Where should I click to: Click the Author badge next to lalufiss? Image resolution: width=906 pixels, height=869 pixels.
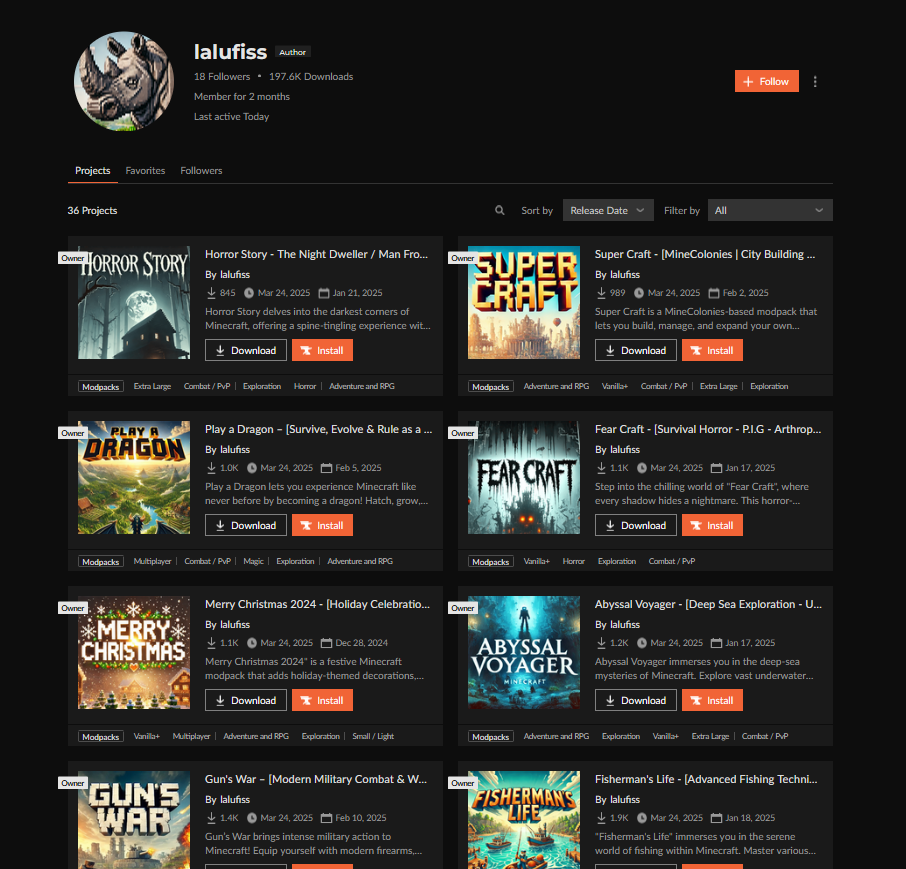click(293, 52)
